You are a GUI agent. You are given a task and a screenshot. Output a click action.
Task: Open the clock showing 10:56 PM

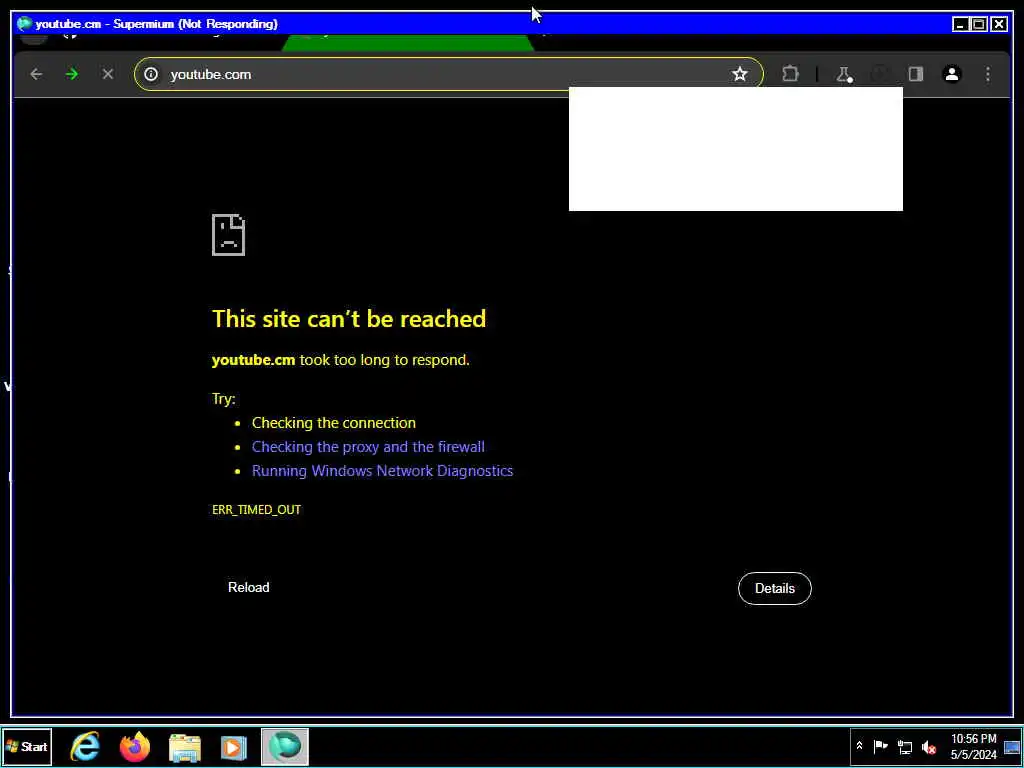[974, 746]
